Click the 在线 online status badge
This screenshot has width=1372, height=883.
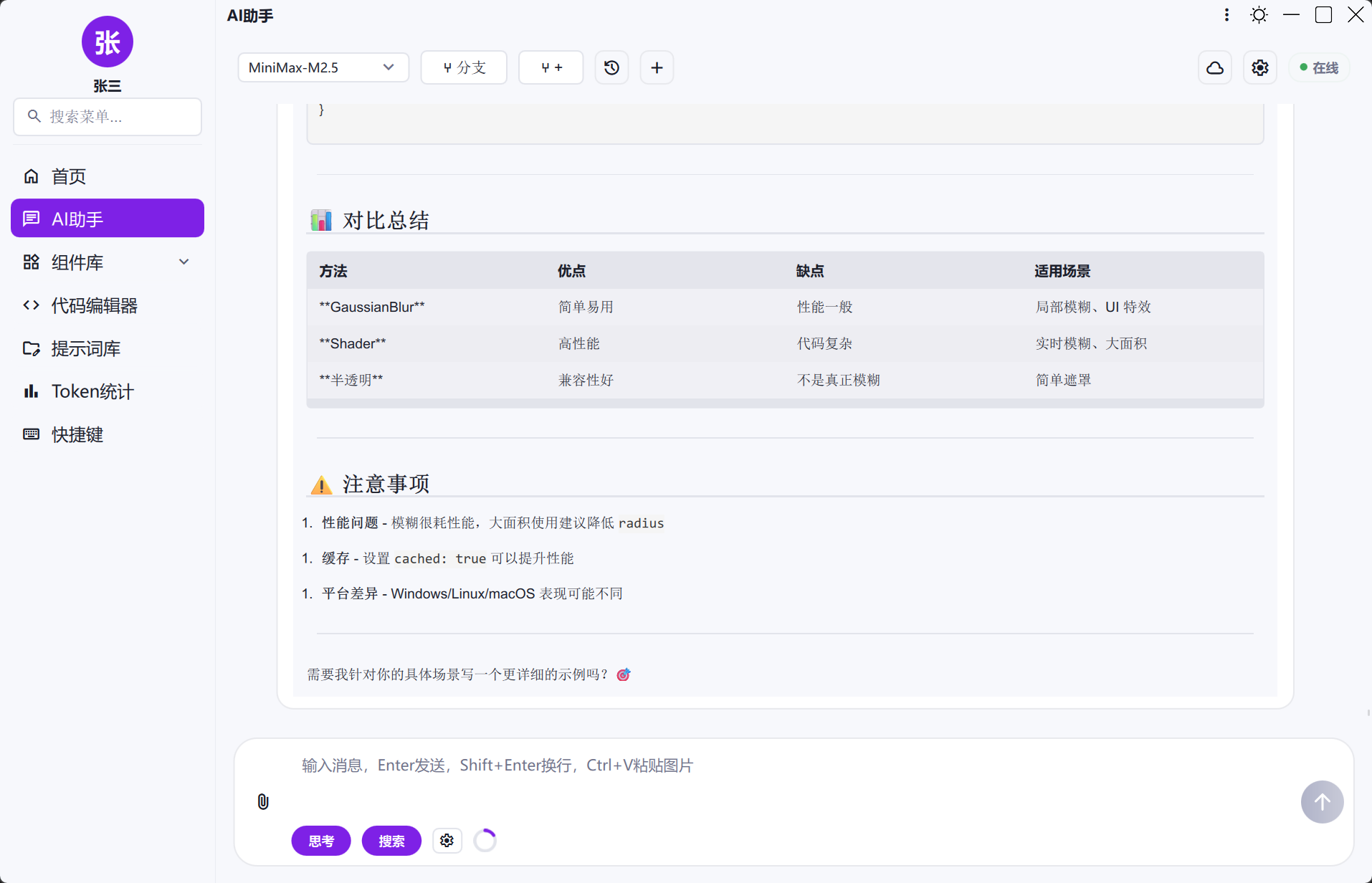(1319, 67)
